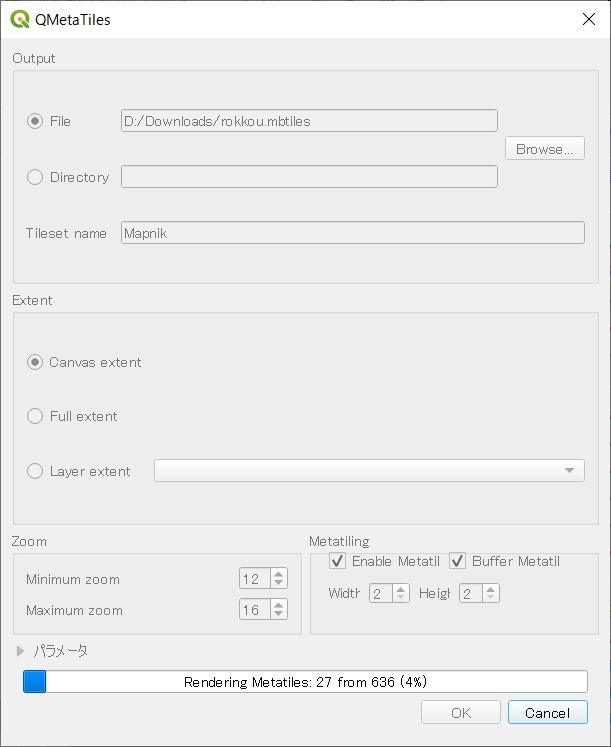Decrease the Maximum zoom value

click(x=279, y=614)
